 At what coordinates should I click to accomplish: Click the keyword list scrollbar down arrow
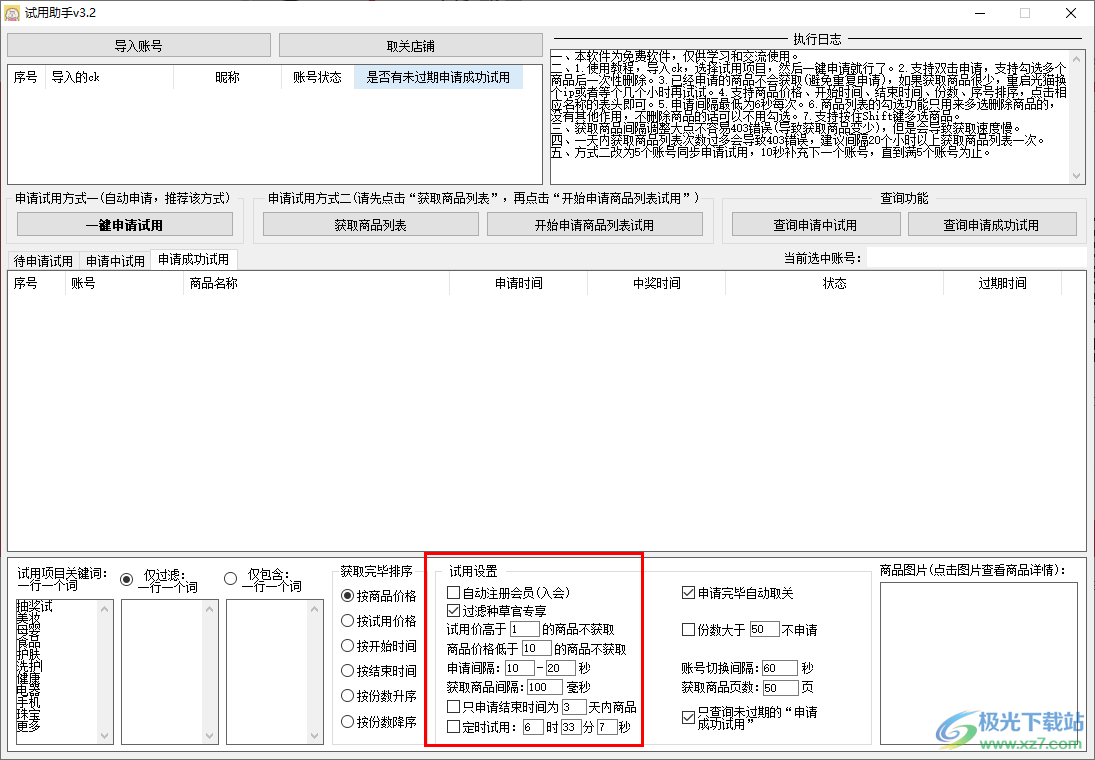(x=105, y=736)
